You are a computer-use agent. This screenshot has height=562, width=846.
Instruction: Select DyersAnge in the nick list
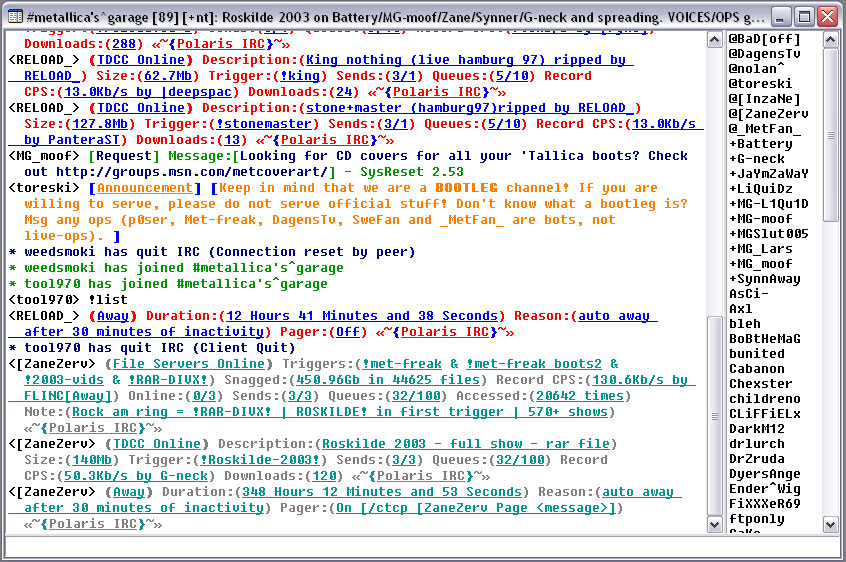pyautogui.click(x=765, y=474)
